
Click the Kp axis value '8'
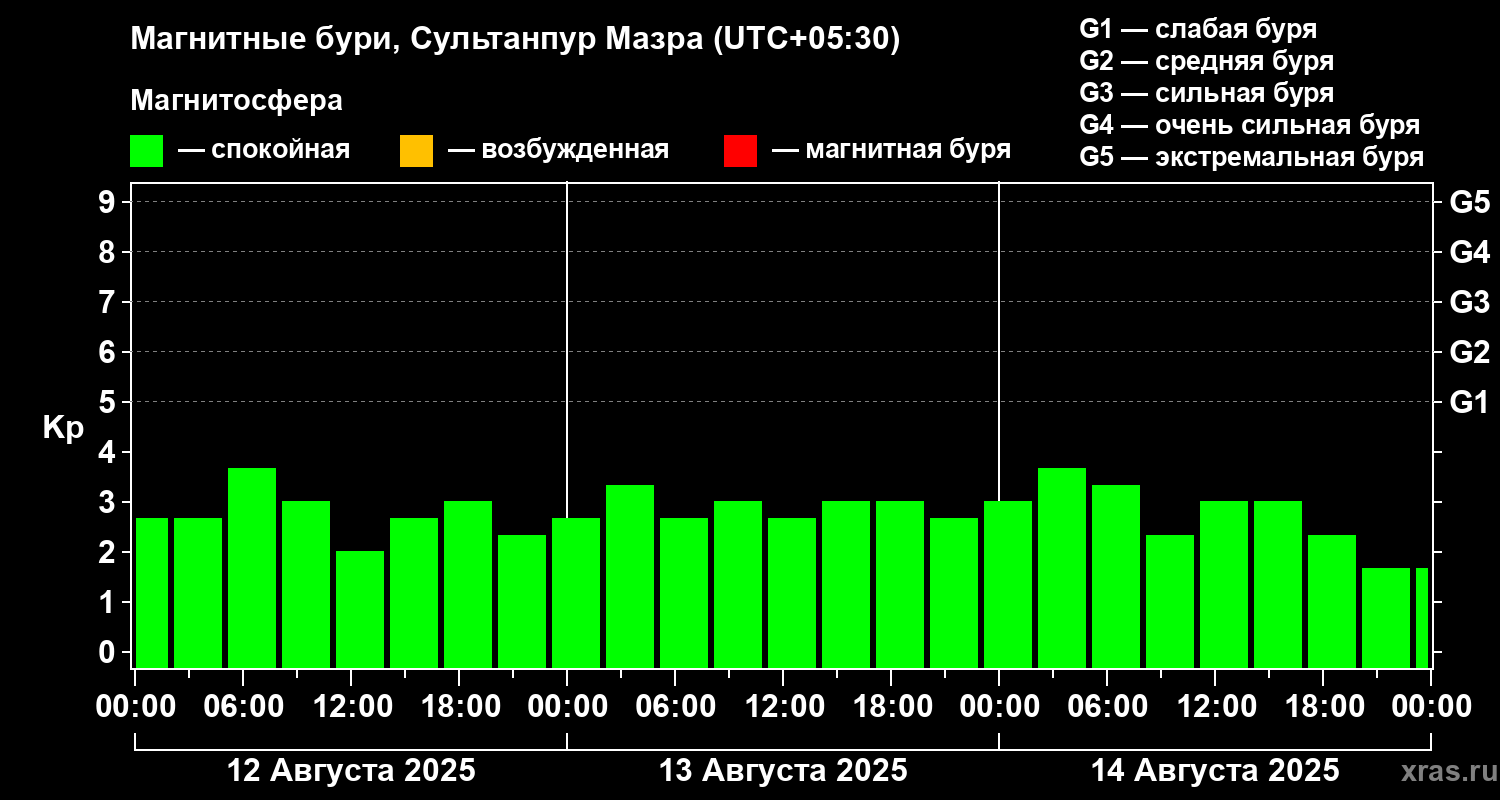point(109,252)
